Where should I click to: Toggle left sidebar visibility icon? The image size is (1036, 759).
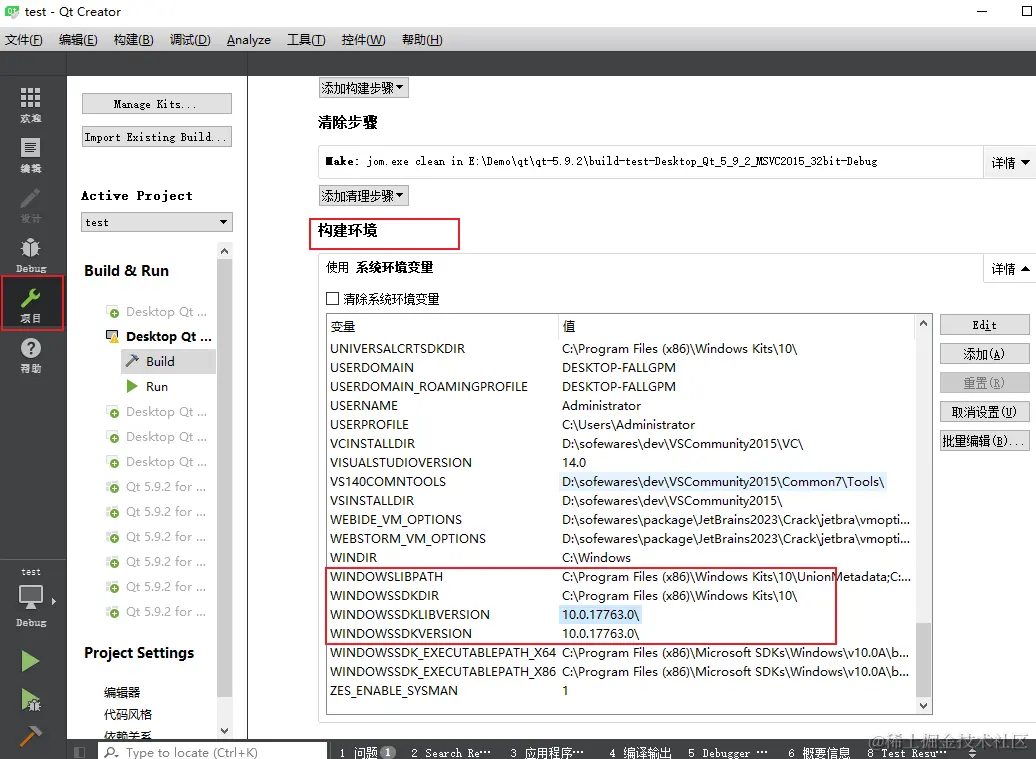79,752
